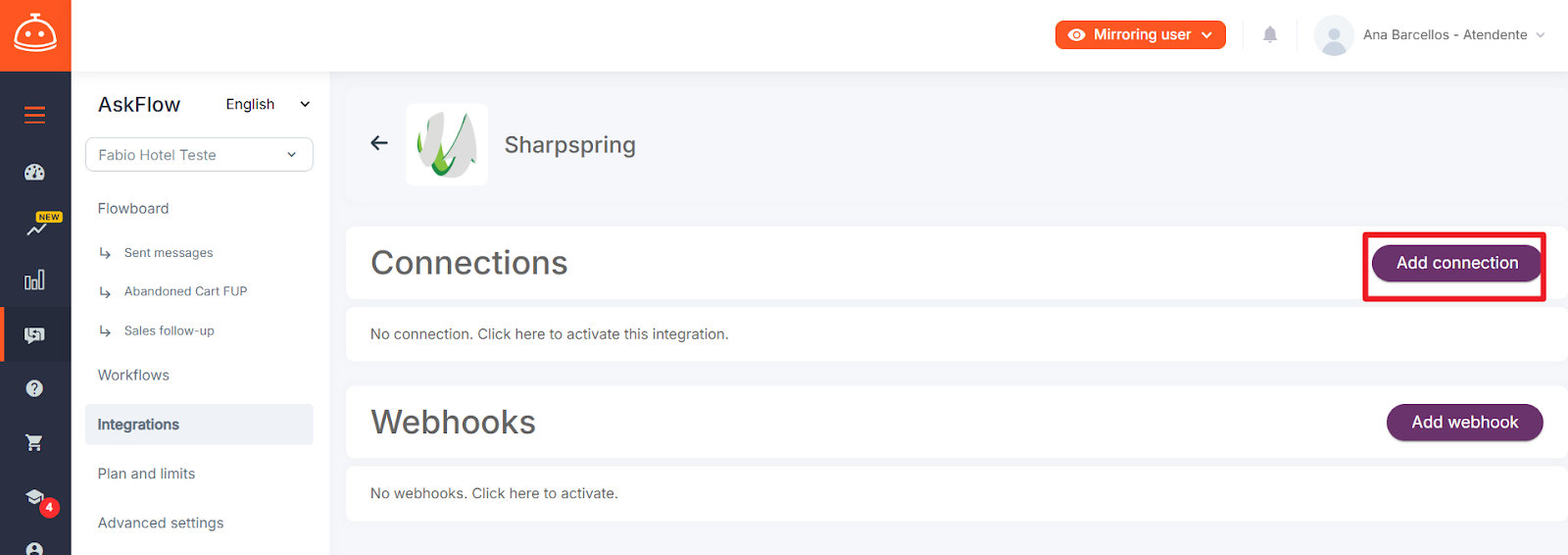This screenshot has height=555, width=1568.
Task: Expand the Mirroring user dropdown
Action: [x=1141, y=34]
